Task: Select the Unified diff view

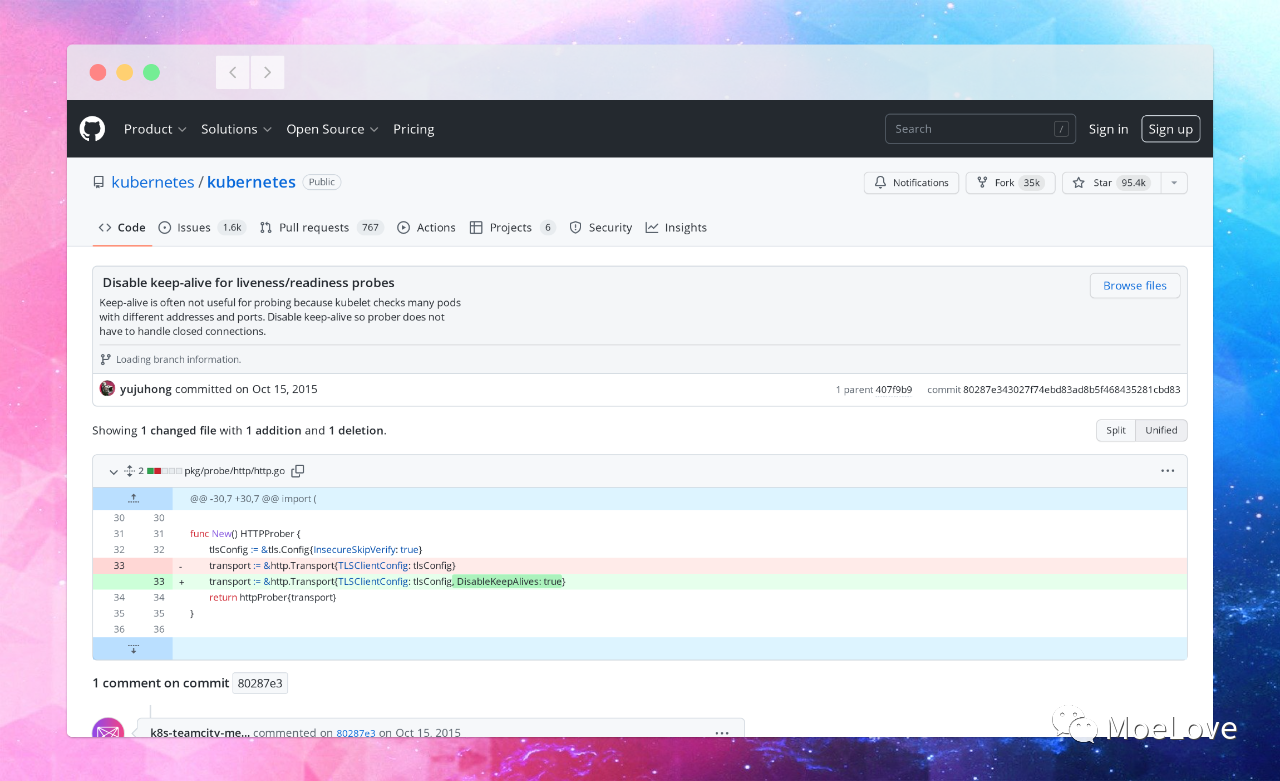Action: click(x=1161, y=430)
